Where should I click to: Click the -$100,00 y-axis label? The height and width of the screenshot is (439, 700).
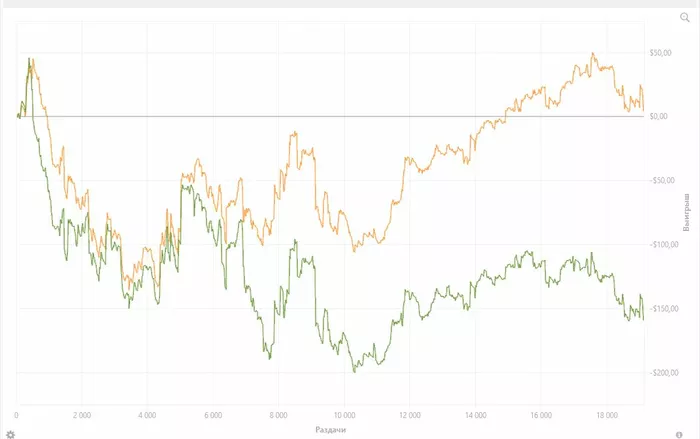[664, 245]
